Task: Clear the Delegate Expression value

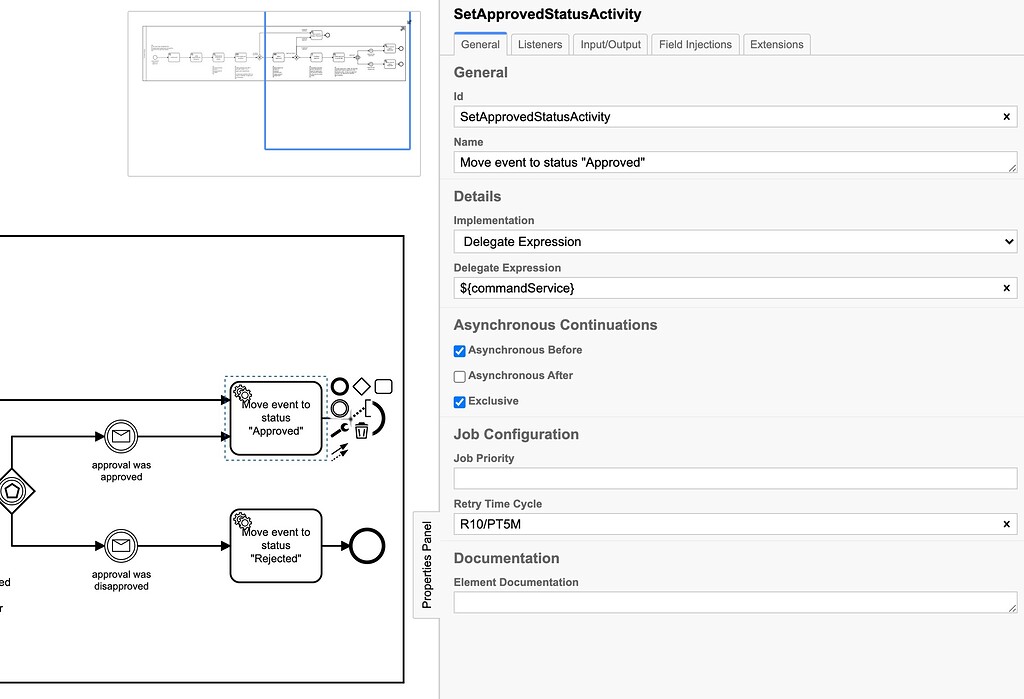Action: pos(1006,288)
